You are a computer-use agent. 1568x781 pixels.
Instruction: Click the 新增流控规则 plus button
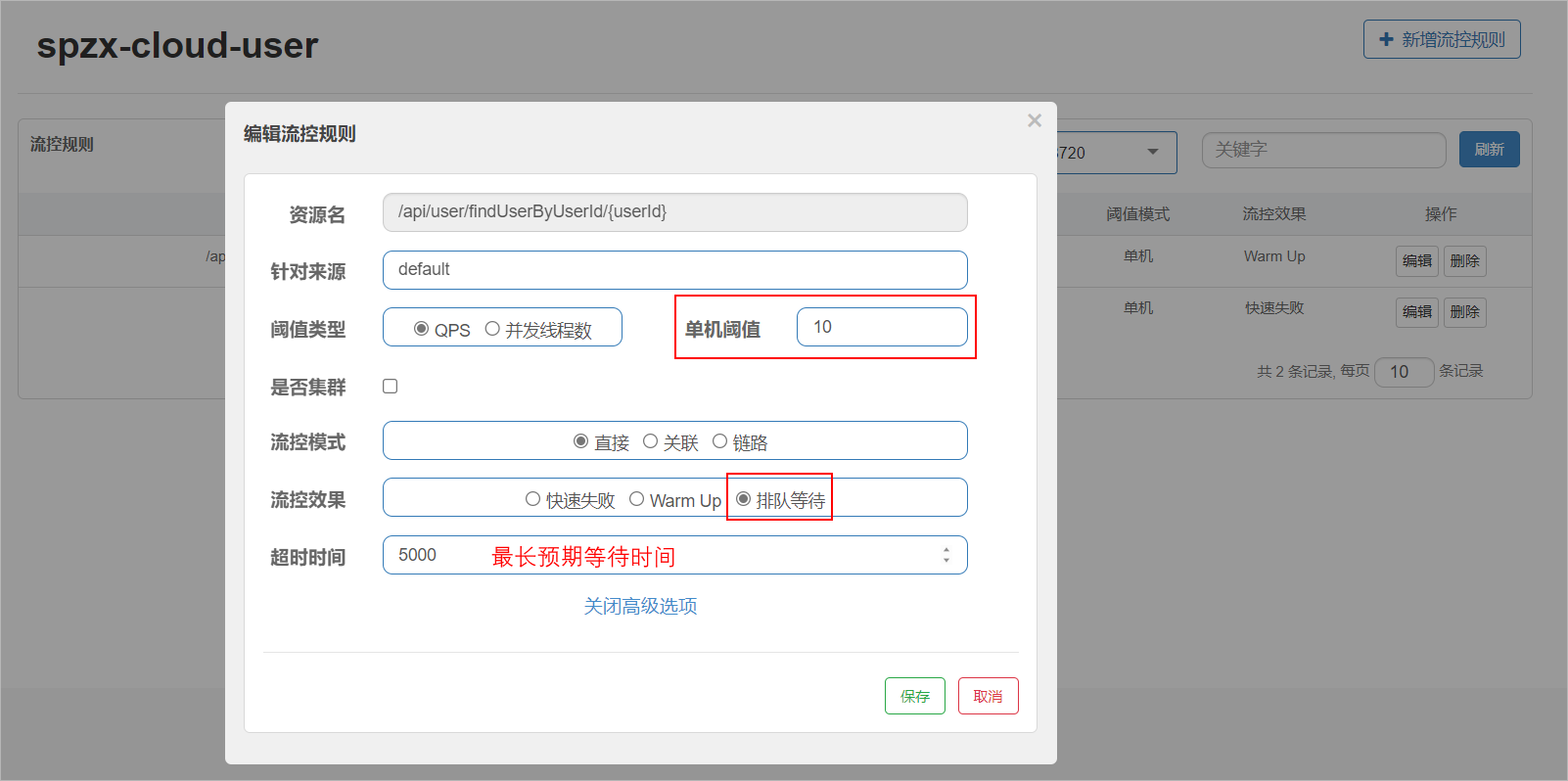1441,39
